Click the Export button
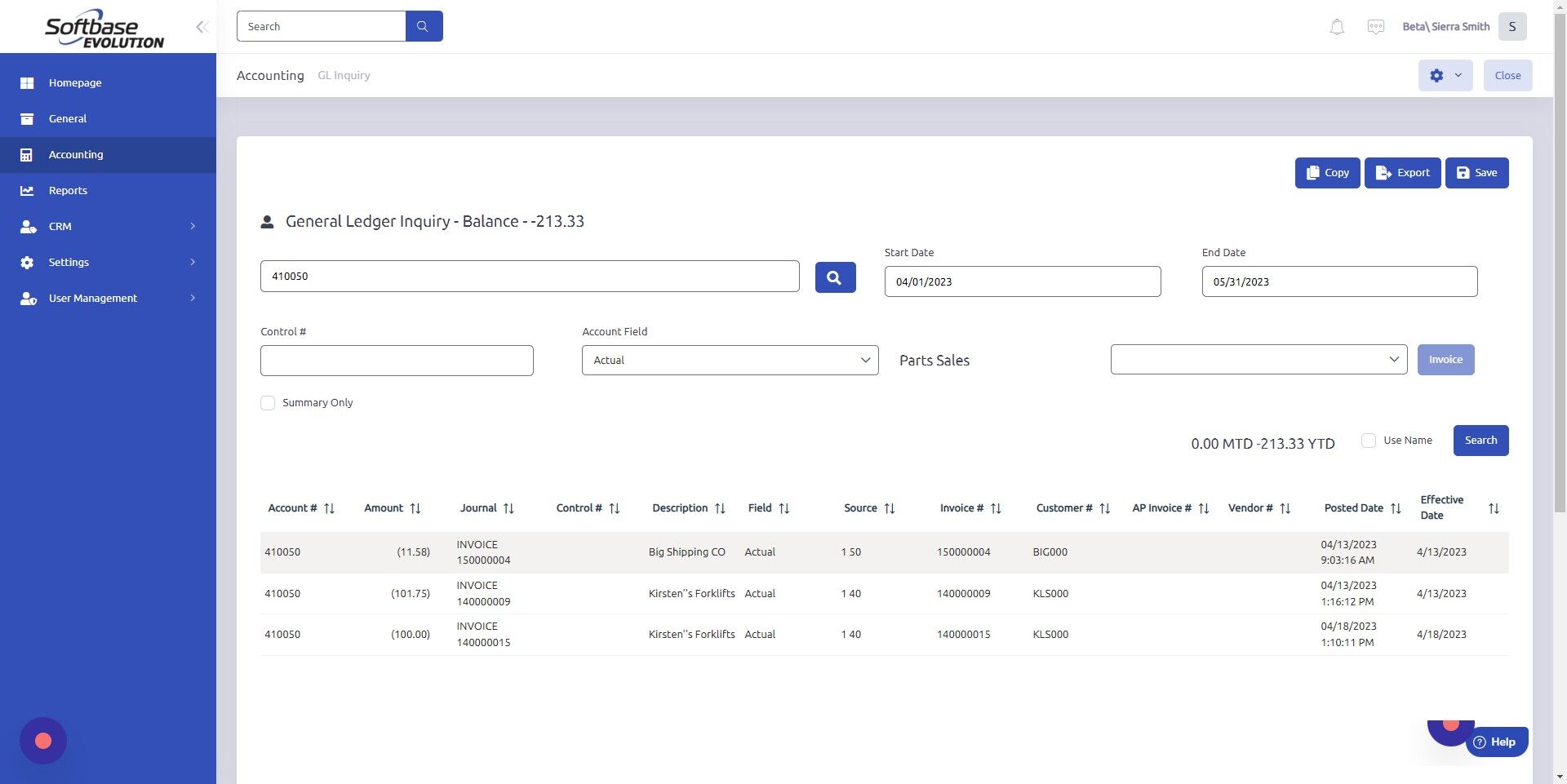The height and width of the screenshot is (784, 1567). pyautogui.click(x=1402, y=173)
